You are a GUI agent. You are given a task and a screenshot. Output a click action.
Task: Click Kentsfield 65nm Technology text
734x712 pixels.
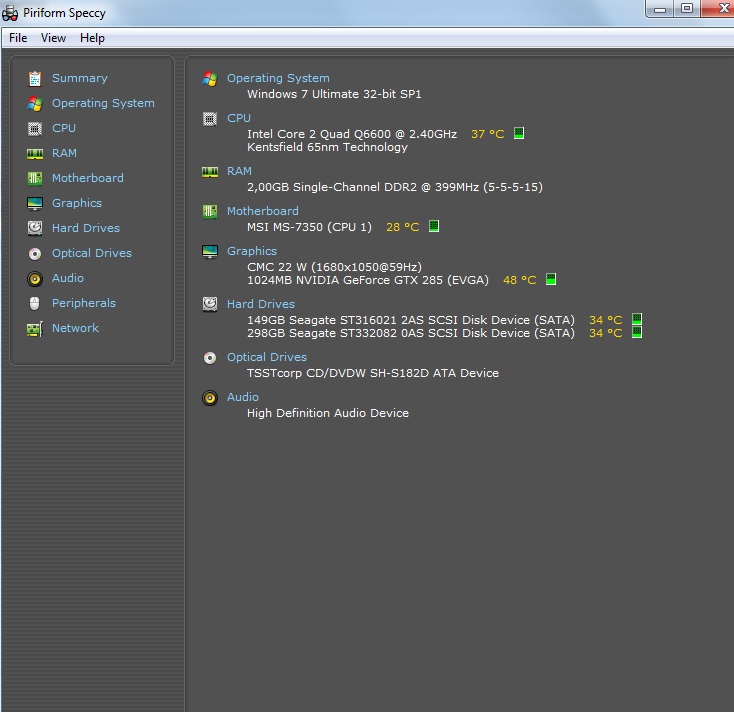[327, 147]
